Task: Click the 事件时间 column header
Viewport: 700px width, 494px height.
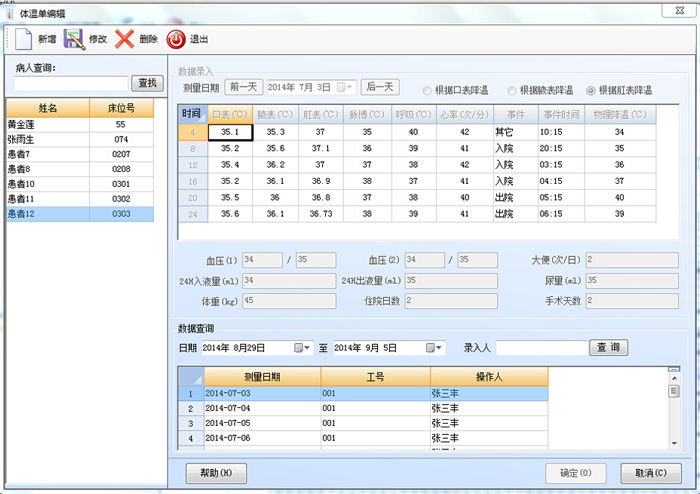Action: [x=561, y=114]
